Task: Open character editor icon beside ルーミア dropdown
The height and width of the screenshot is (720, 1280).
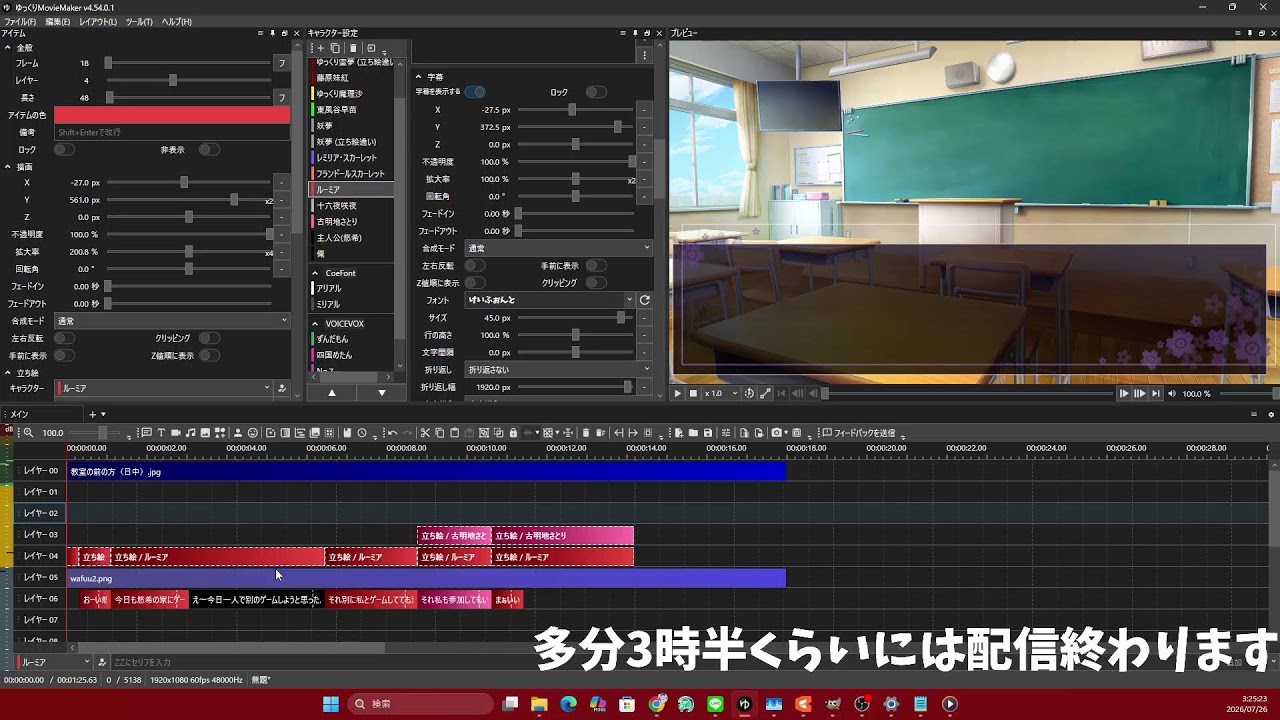Action: coord(282,388)
